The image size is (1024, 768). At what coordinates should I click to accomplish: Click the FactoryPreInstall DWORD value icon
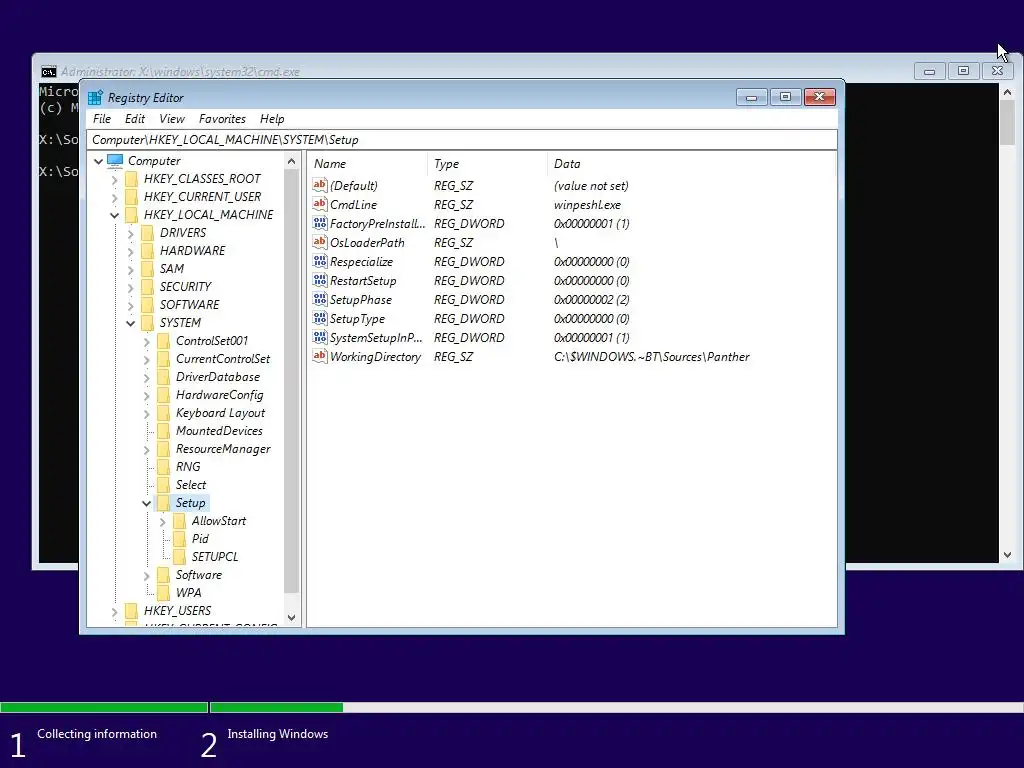coord(319,223)
